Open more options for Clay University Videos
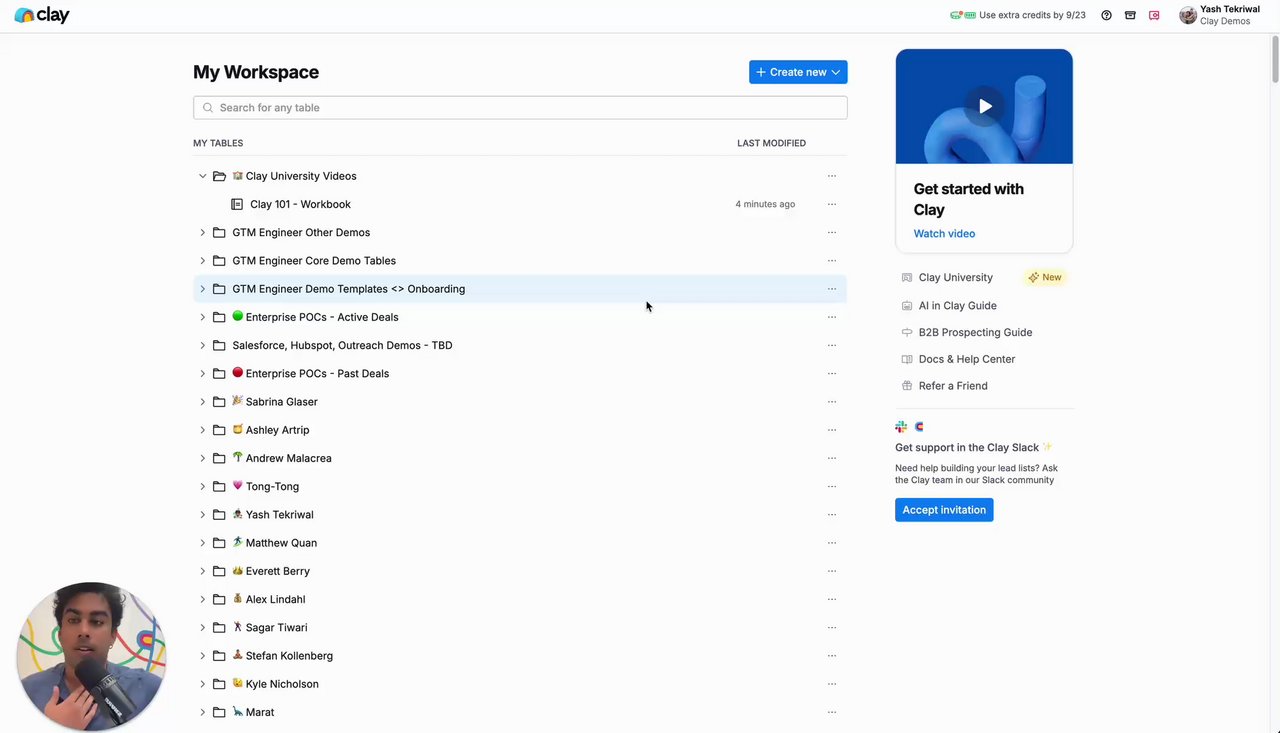 click(831, 176)
